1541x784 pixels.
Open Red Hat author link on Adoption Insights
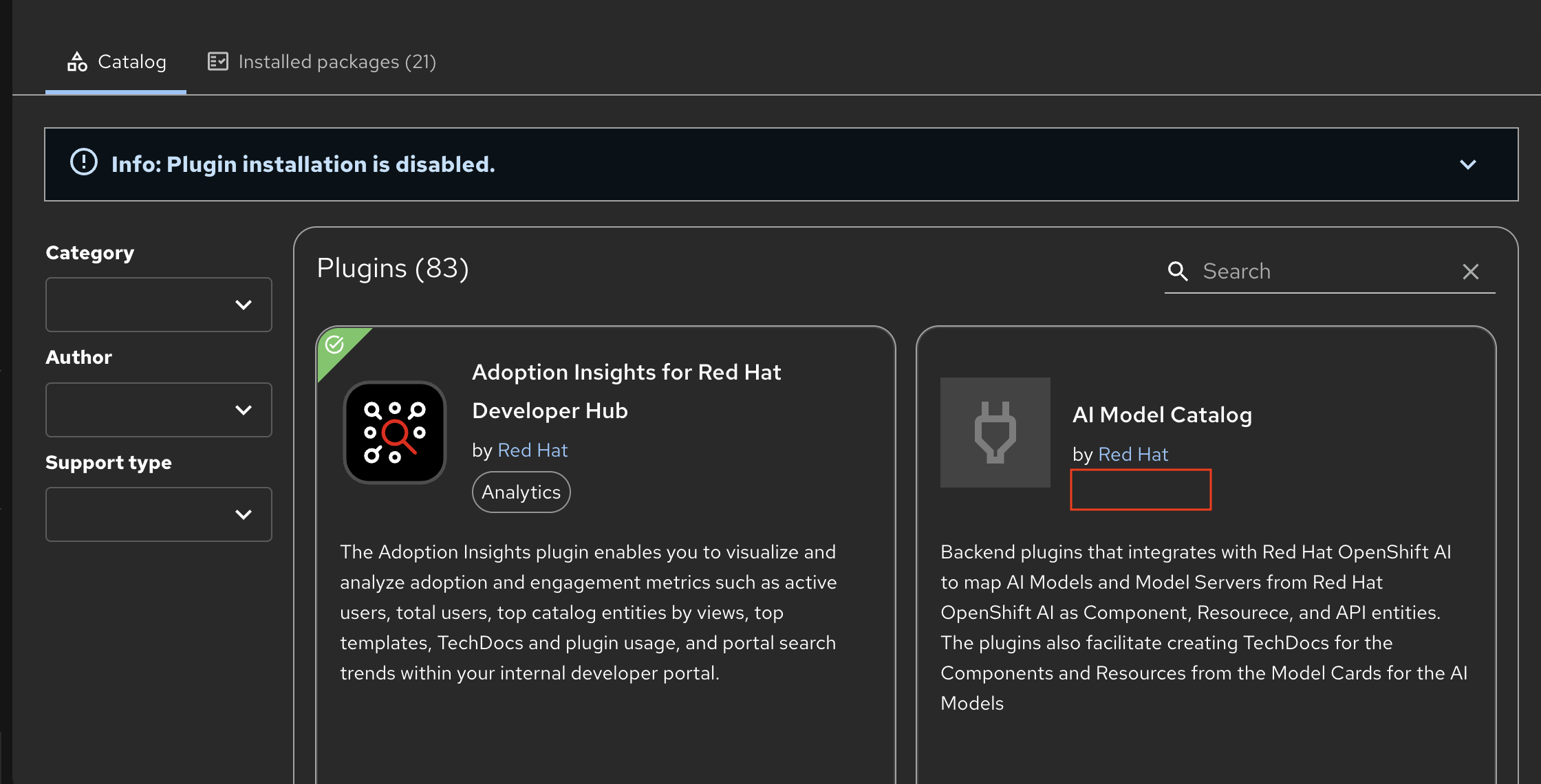click(x=532, y=450)
